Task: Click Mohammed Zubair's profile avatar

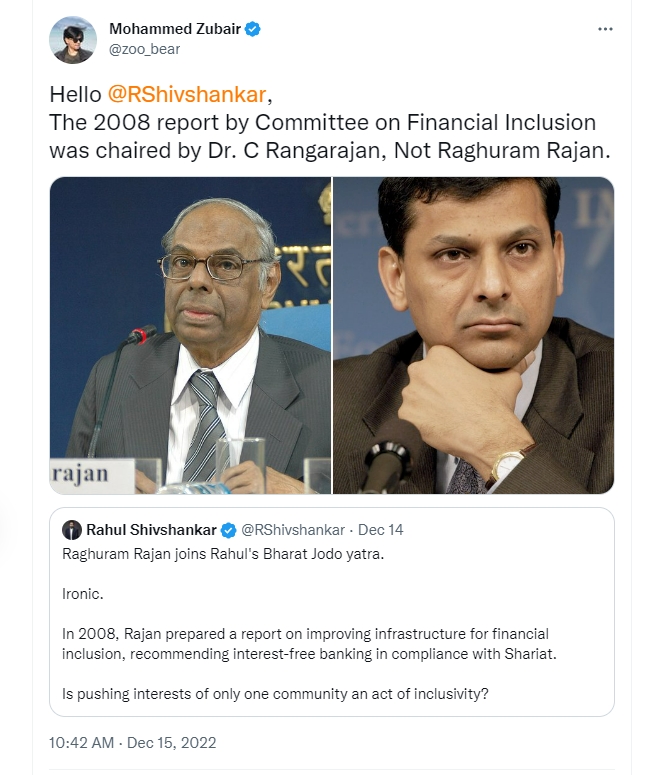Action: [73, 40]
